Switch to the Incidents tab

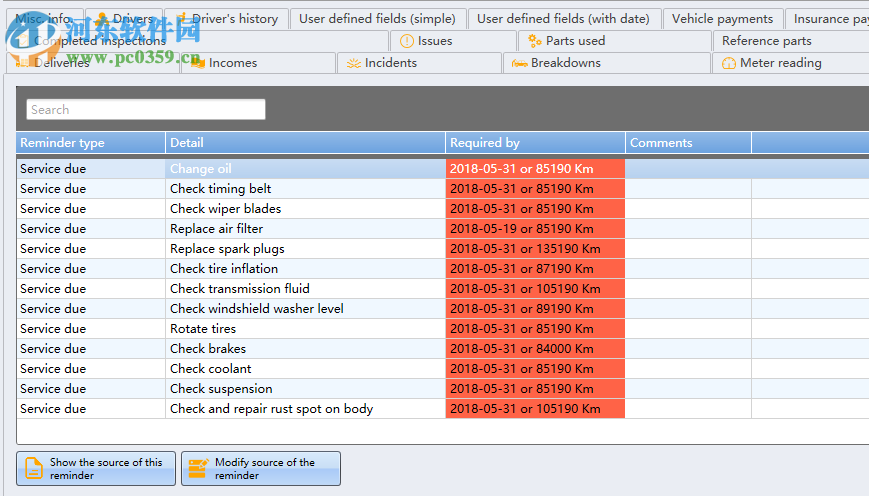point(419,63)
